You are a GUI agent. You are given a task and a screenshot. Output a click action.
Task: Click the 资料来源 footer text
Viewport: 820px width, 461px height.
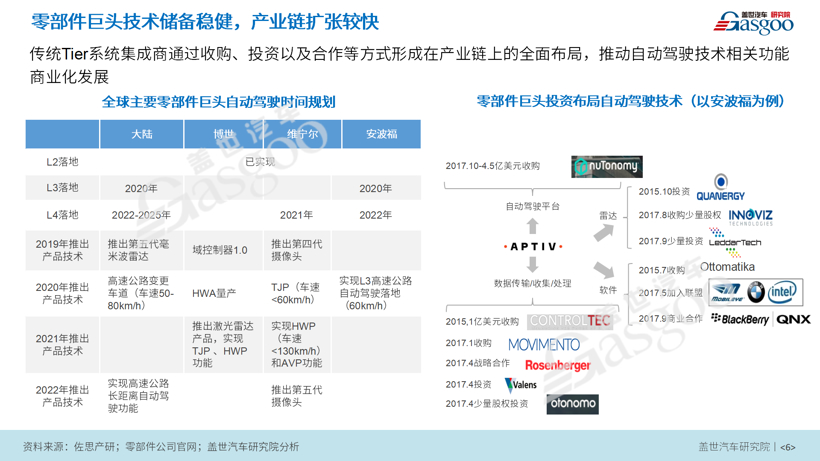click(161, 446)
